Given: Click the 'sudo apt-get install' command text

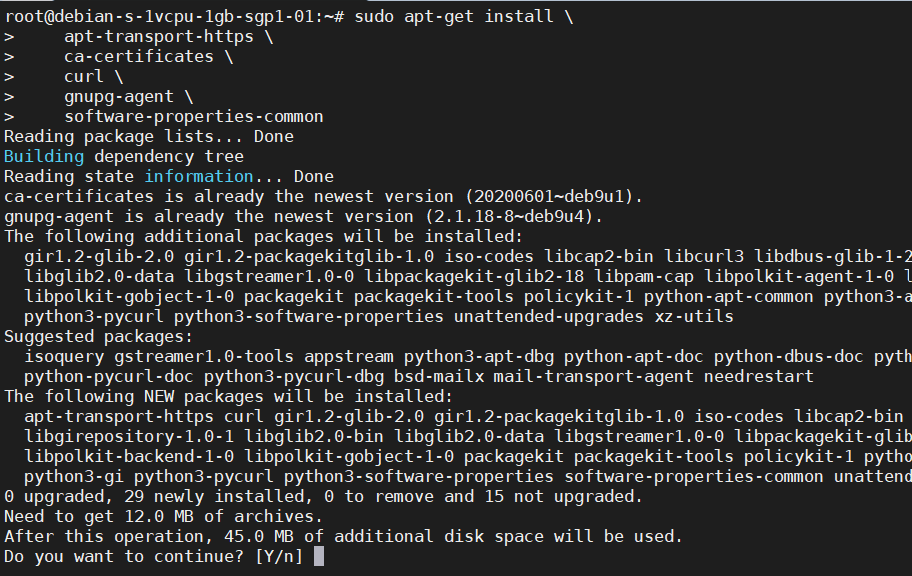Looking at the screenshot, I should point(466,16).
